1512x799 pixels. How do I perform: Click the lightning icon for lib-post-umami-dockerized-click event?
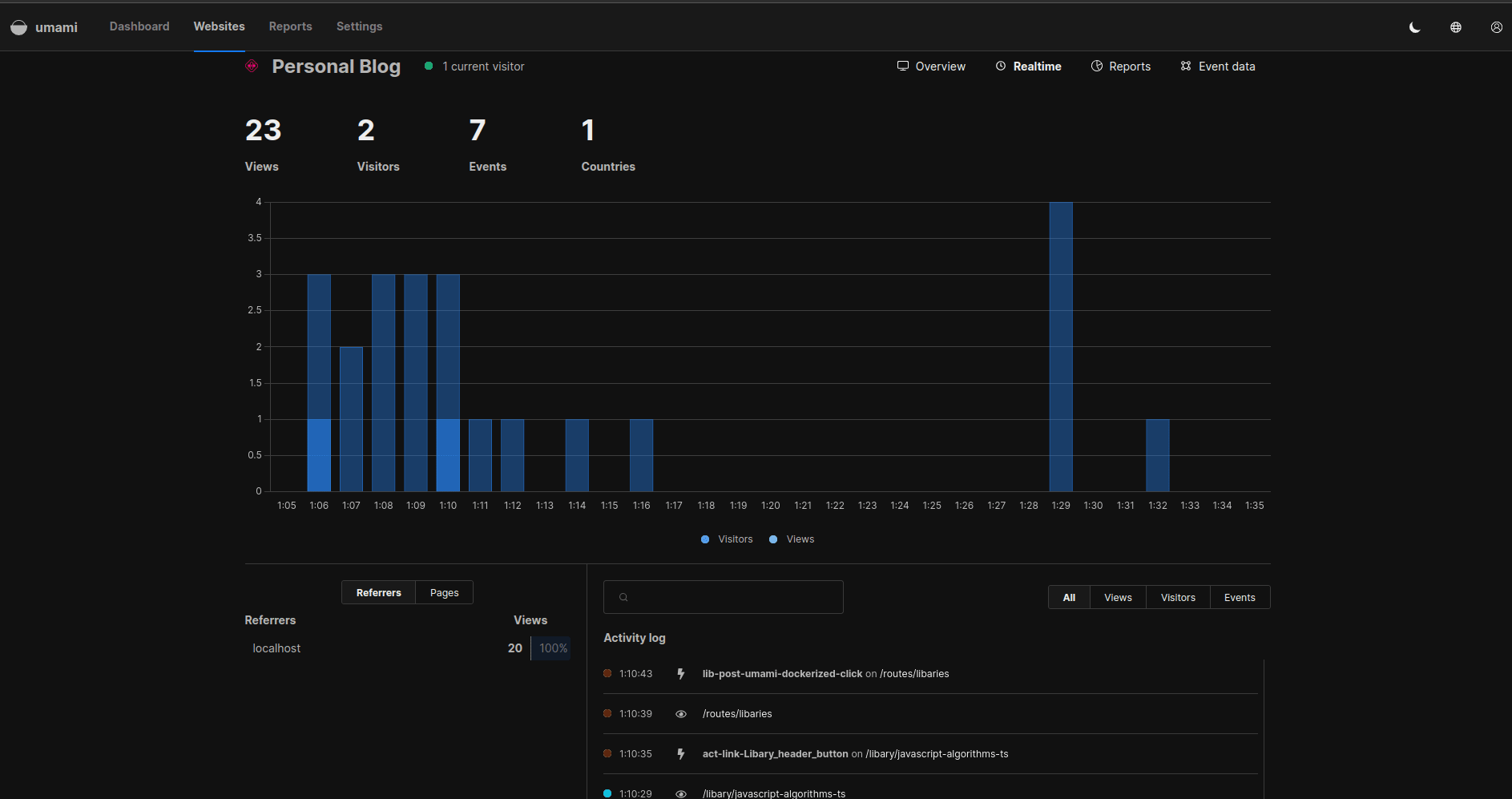[681, 674]
